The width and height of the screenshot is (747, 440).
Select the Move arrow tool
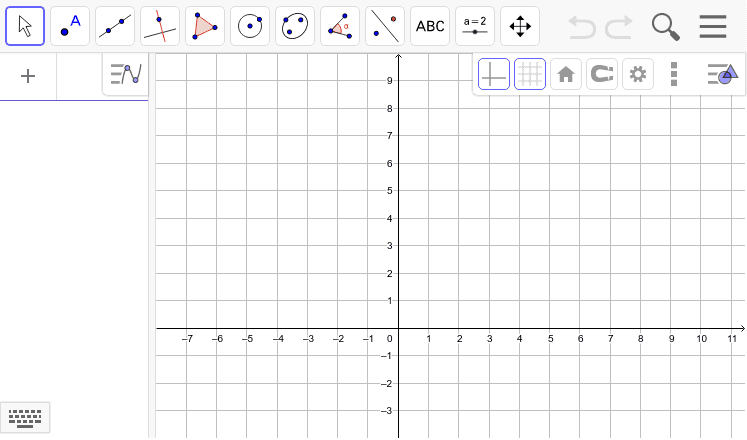(x=25, y=26)
